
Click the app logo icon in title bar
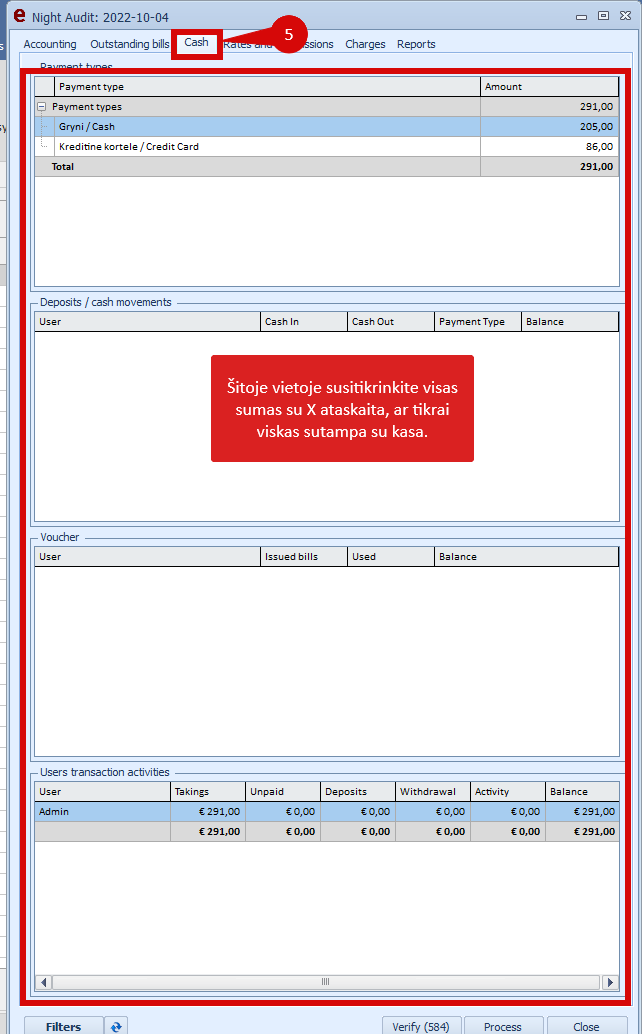click(18, 16)
